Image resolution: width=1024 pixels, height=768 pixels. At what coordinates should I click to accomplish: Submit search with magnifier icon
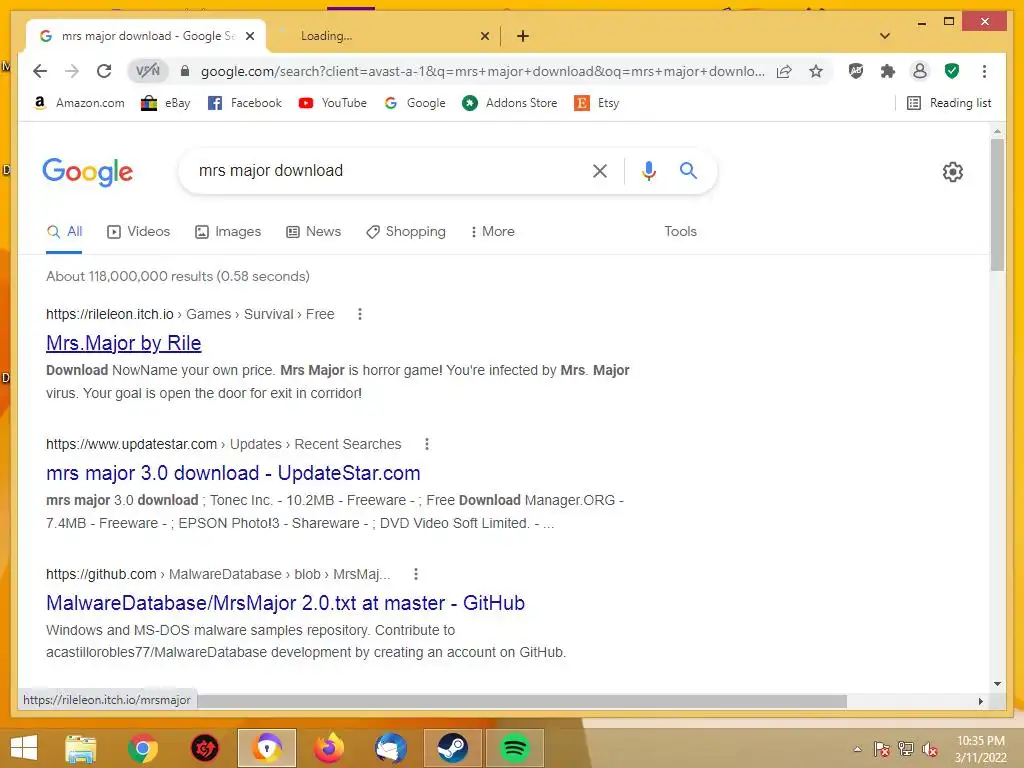688,170
